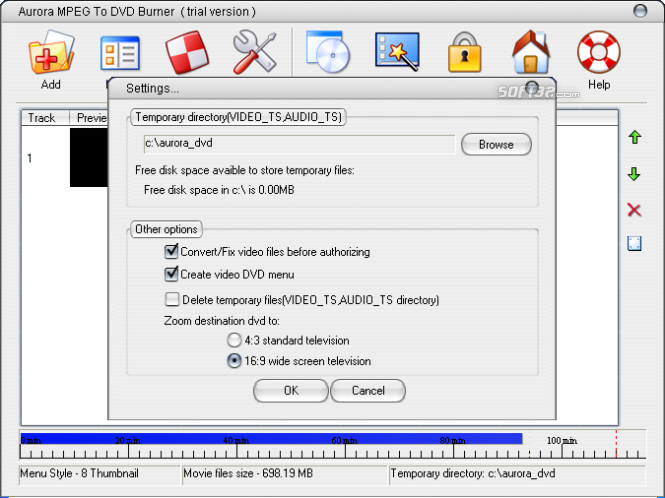Click 'Temporary directory: c:\aurora_dvd' status text
The image size is (665, 498).
(473, 473)
